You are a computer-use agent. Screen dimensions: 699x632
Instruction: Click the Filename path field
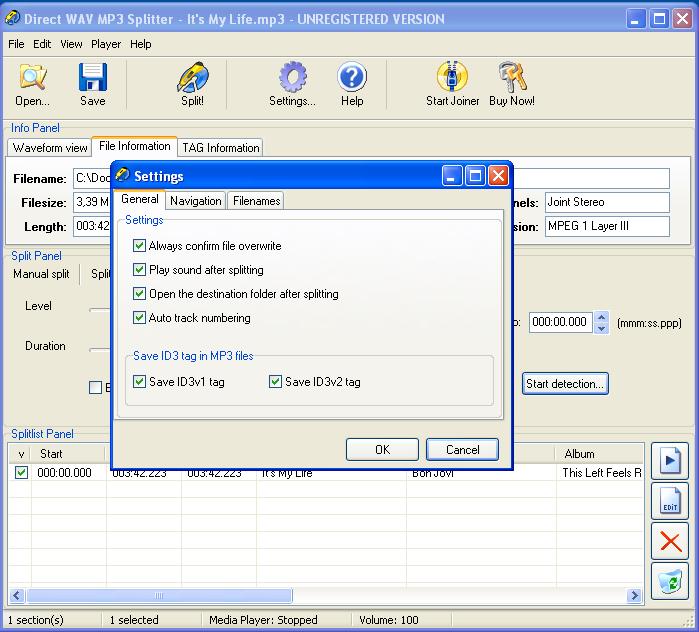371,178
